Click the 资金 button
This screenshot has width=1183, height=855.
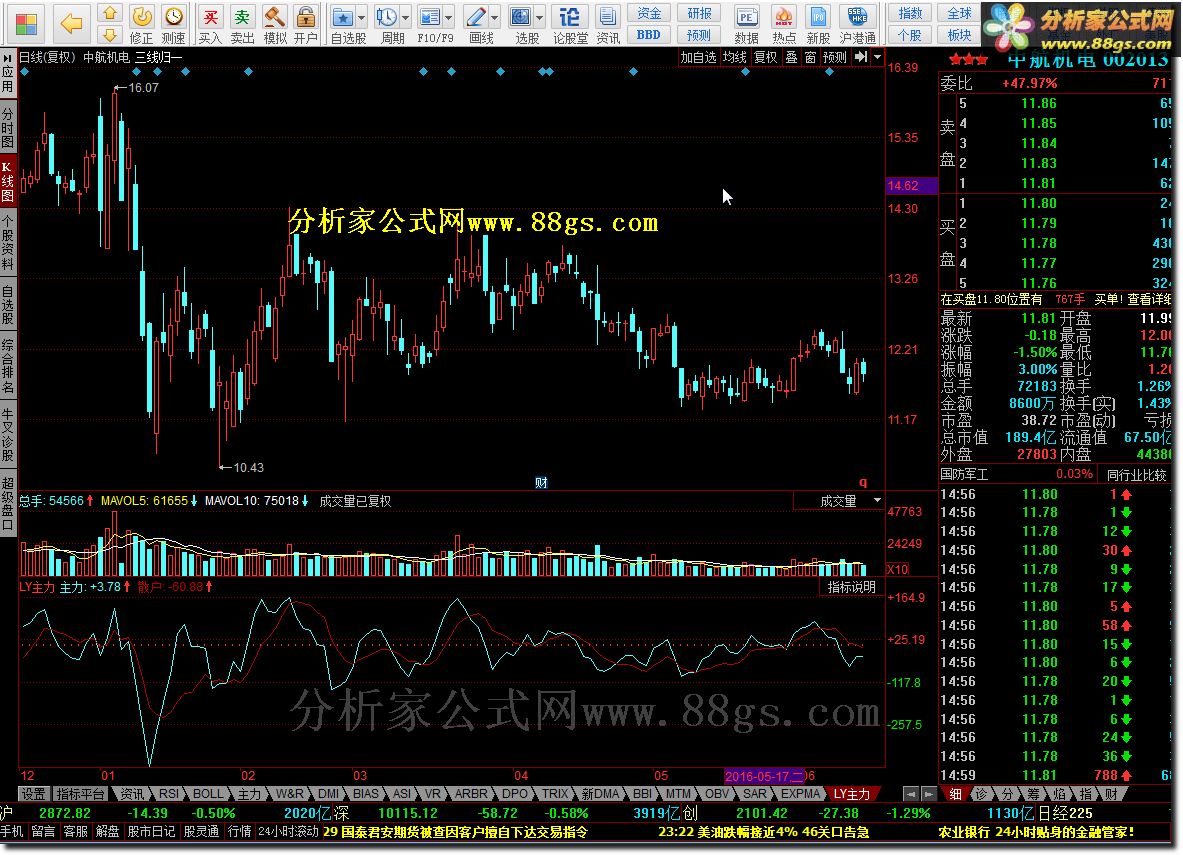pos(649,14)
